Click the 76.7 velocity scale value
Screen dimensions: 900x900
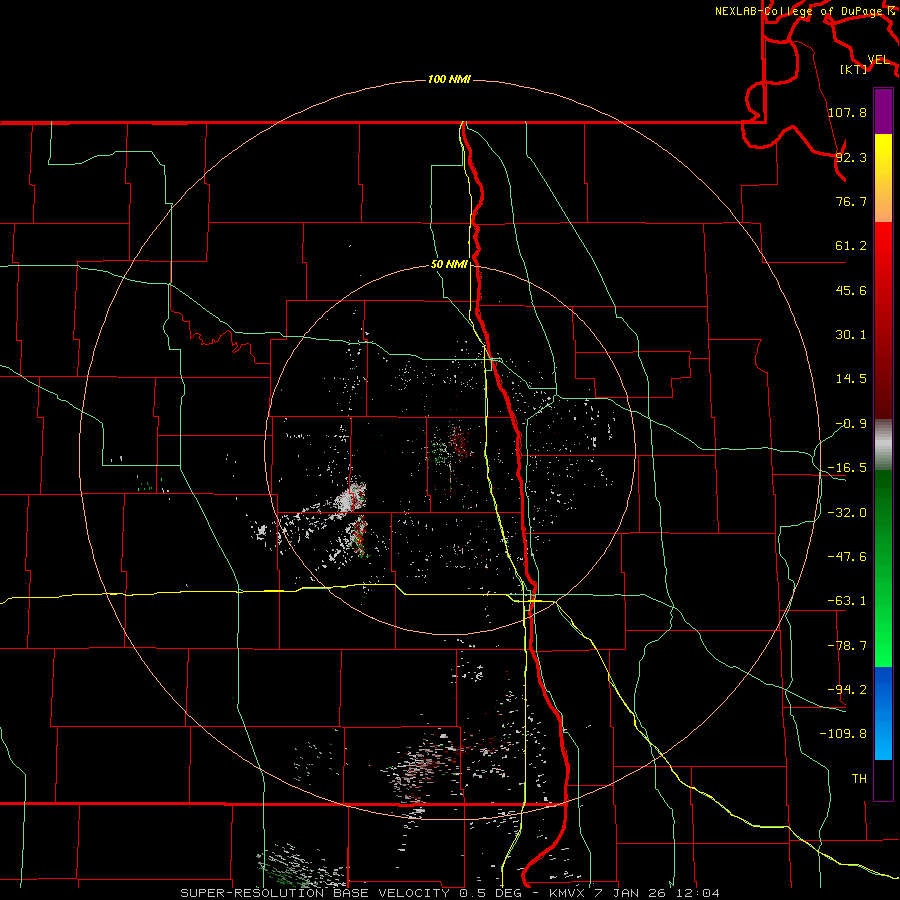coord(851,201)
